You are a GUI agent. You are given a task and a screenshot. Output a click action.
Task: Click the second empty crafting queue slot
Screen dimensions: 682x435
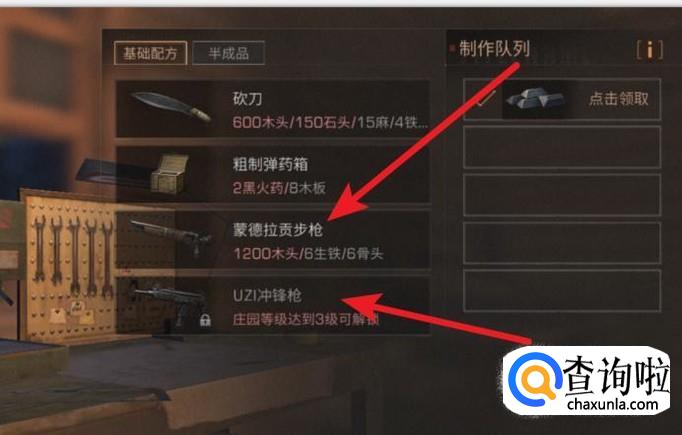point(562,195)
